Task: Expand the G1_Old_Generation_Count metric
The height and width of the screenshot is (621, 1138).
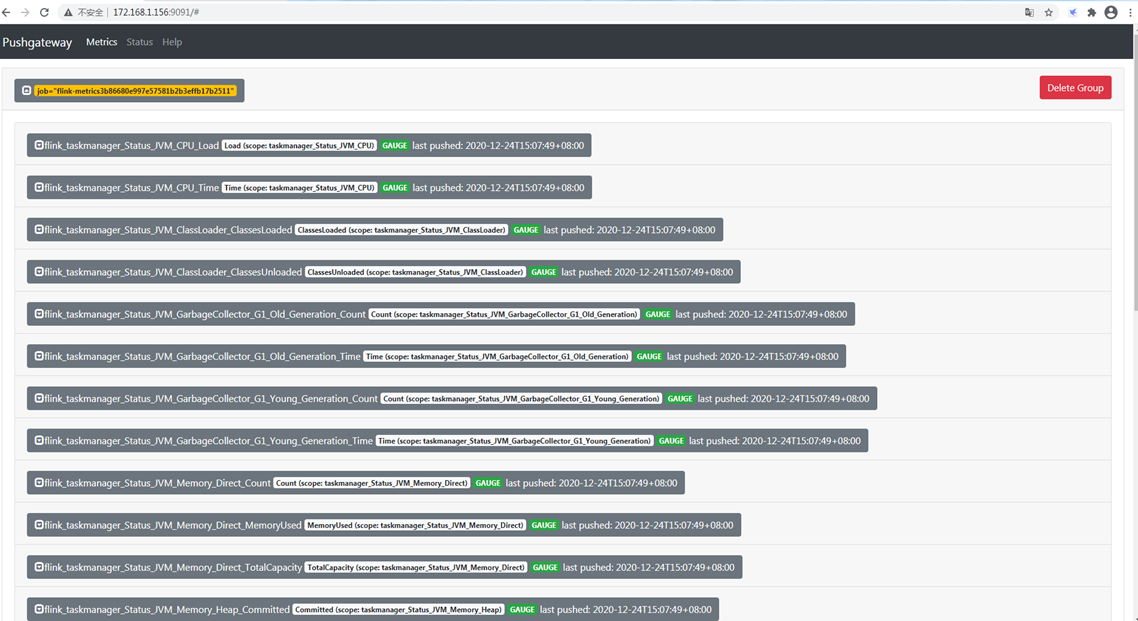Action: pyautogui.click(x=39, y=313)
